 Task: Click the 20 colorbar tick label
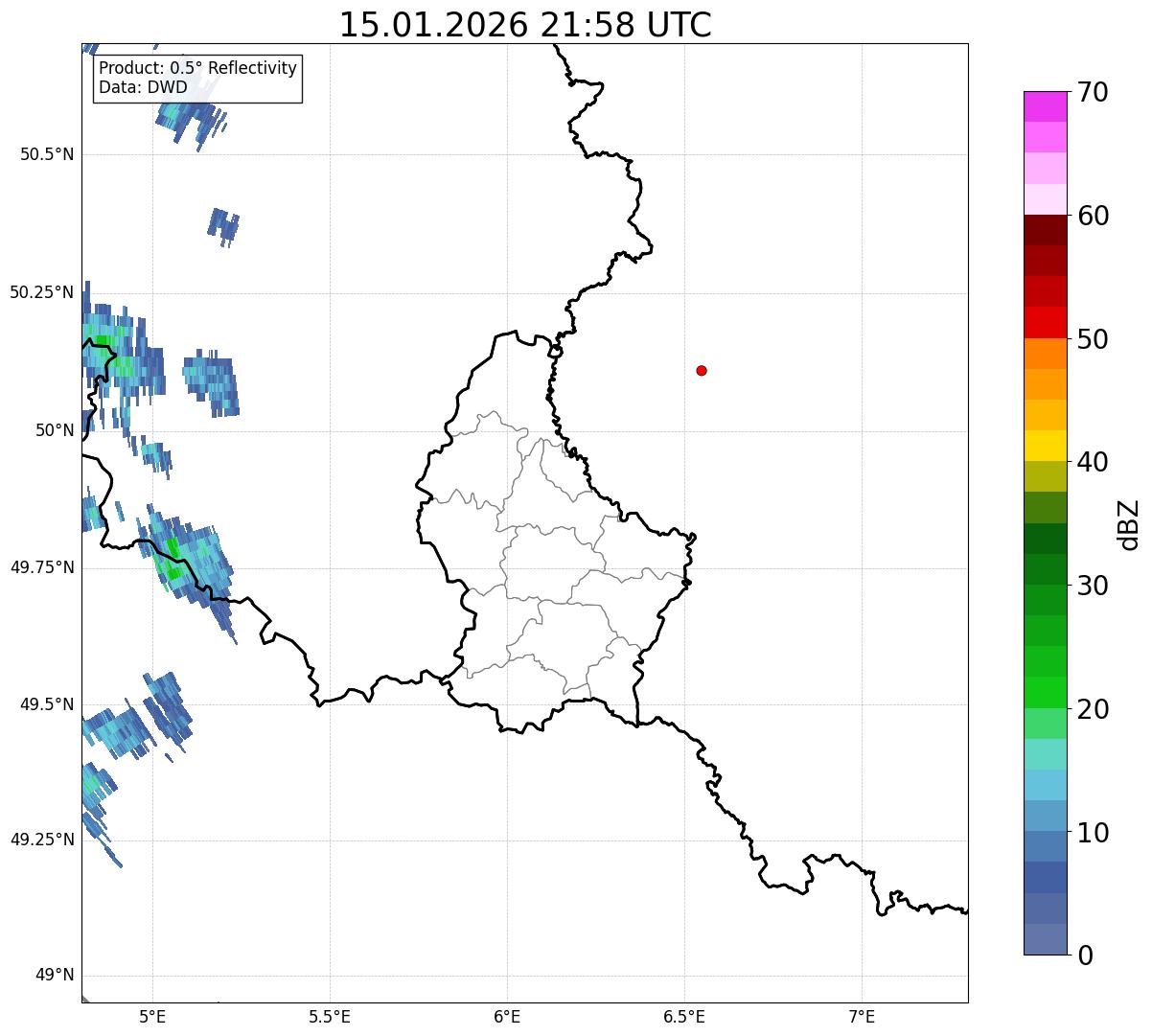[1093, 709]
